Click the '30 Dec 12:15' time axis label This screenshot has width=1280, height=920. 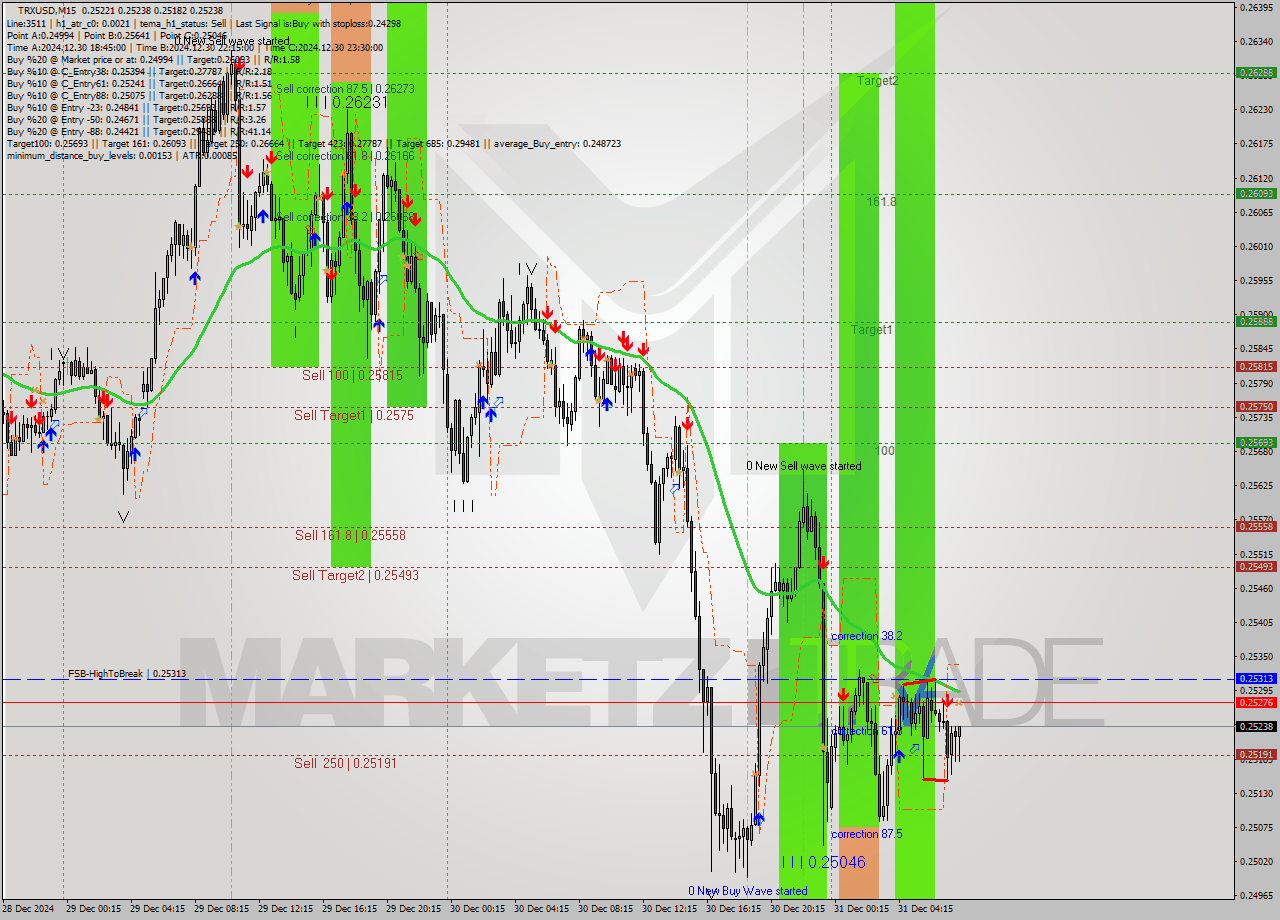(669, 909)
